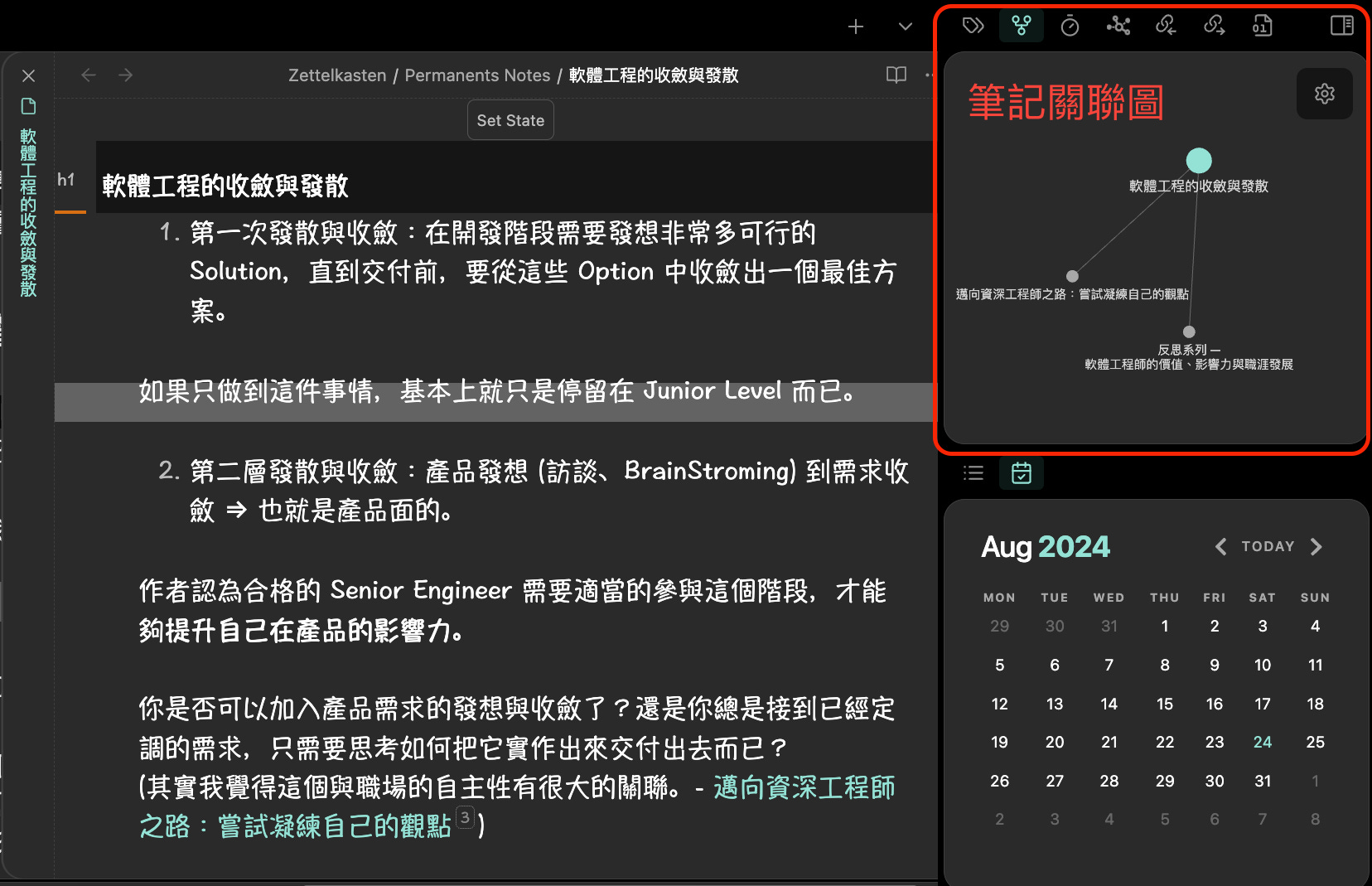The image size is (1372, 886).
Task: Show outgoing links pane icon
Action: [1214, 26]
